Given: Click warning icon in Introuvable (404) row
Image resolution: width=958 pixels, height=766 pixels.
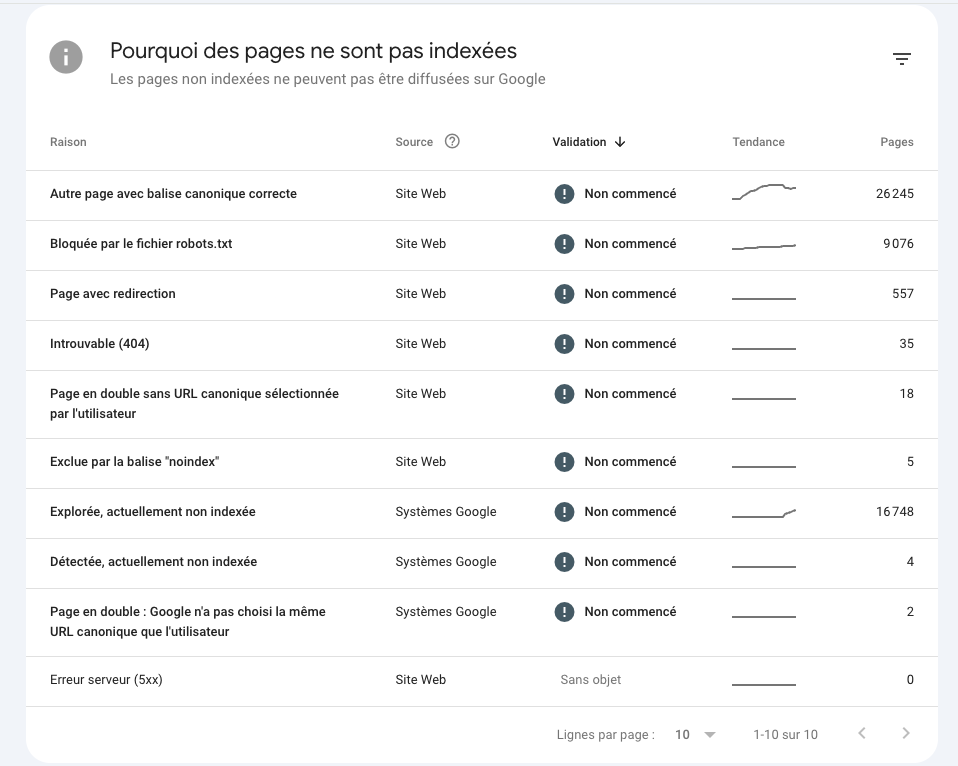Looking at the screenshot, I should (564, 344).
